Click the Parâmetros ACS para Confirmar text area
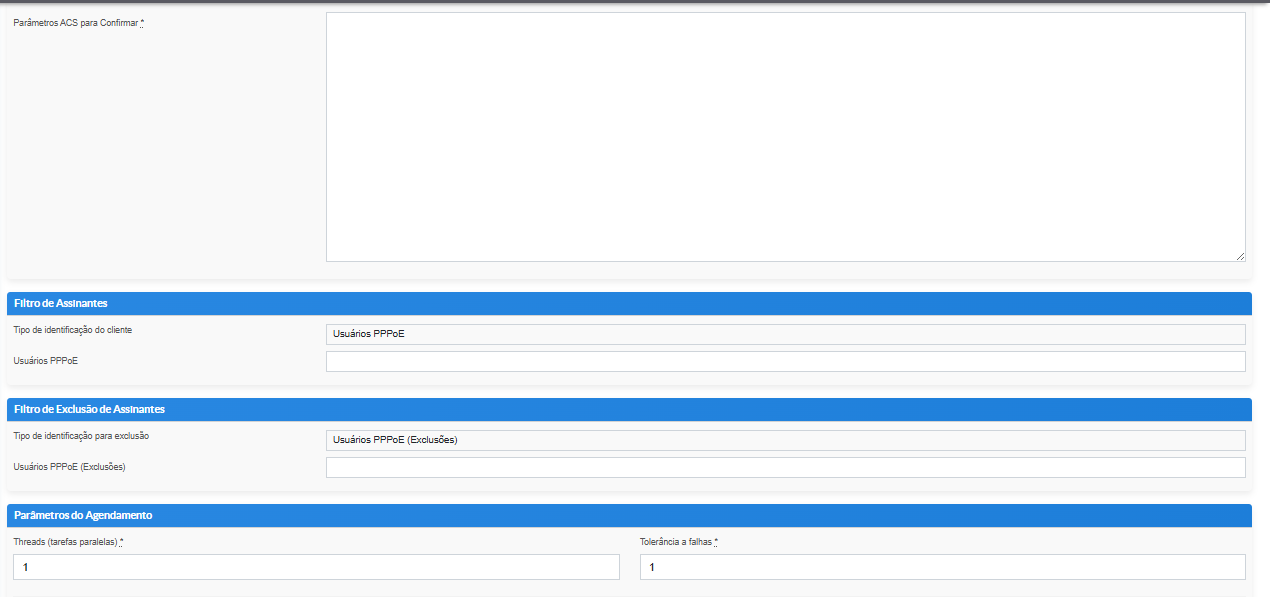This screenshot has width=1270, height=597. (785, 137)
